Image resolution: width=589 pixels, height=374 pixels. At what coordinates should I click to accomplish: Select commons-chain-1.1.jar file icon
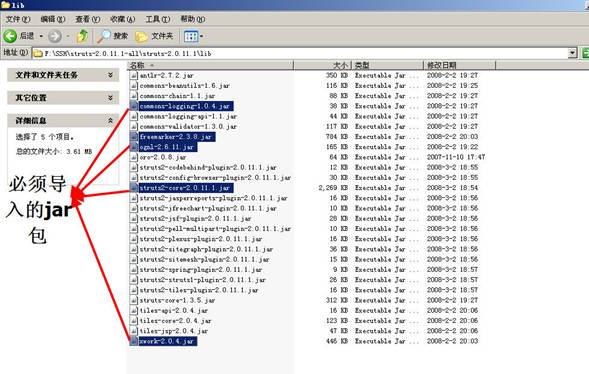coord(134,96)
